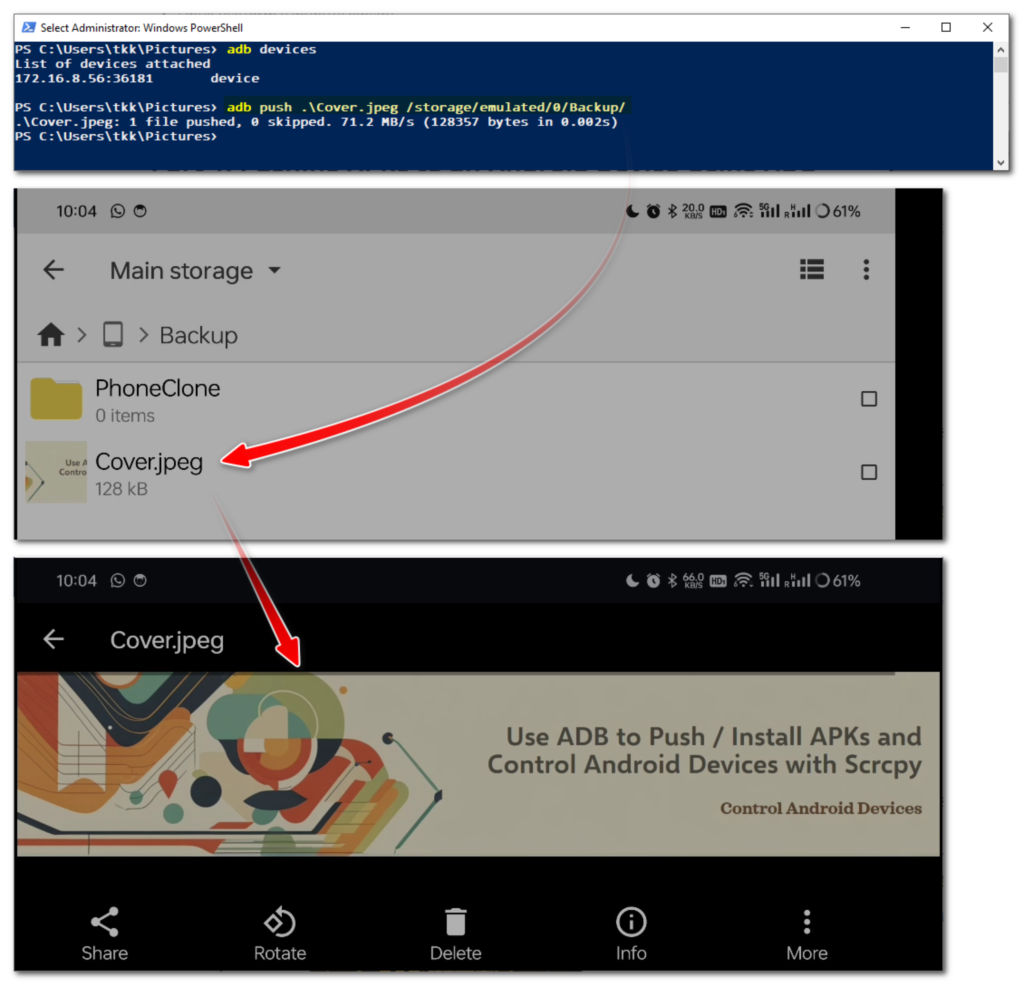Click the PowerShell icon in title bar
This screenshot has height=986, width=1024.
pos(28,28)
